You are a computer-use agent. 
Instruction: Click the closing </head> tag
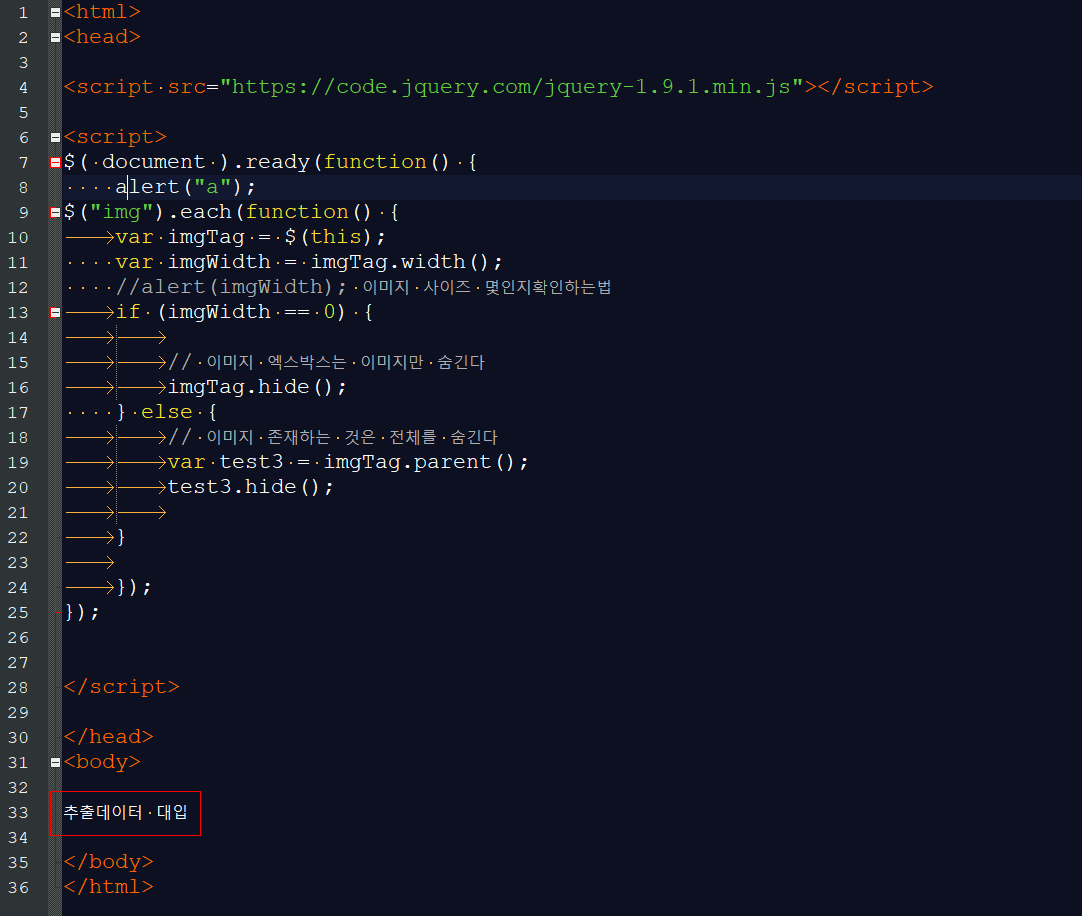[108, 737]
